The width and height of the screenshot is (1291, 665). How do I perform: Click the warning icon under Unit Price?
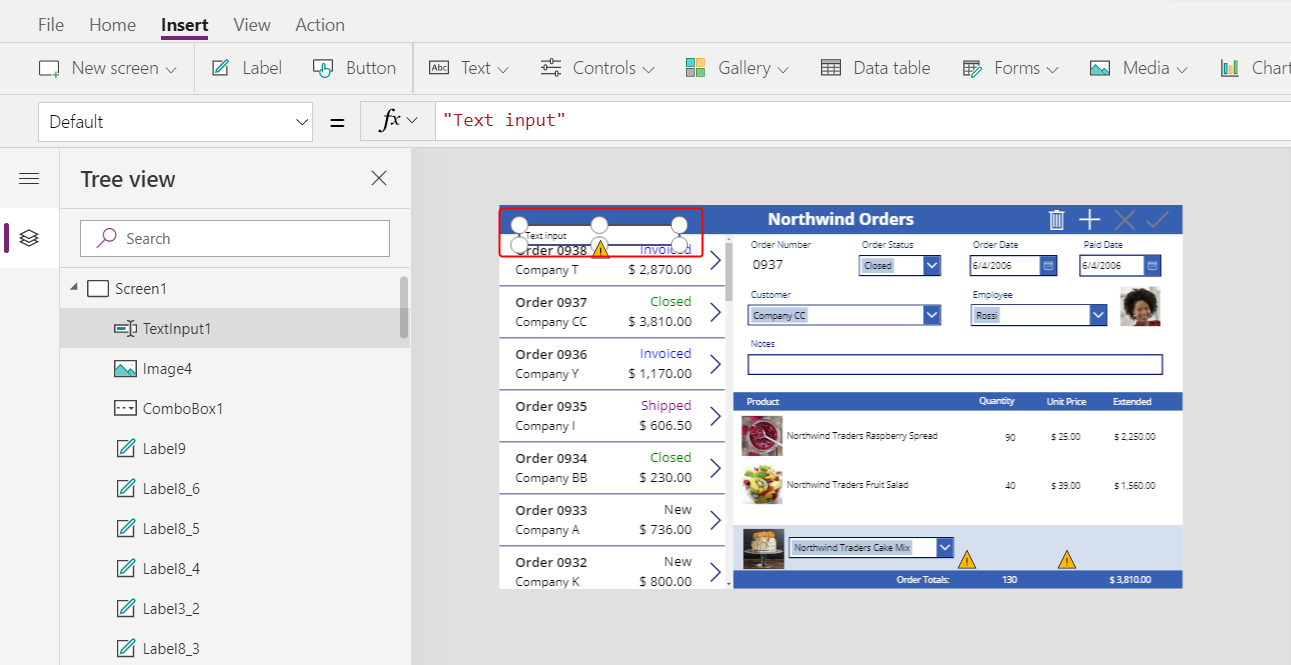[x=1067, y=559]
